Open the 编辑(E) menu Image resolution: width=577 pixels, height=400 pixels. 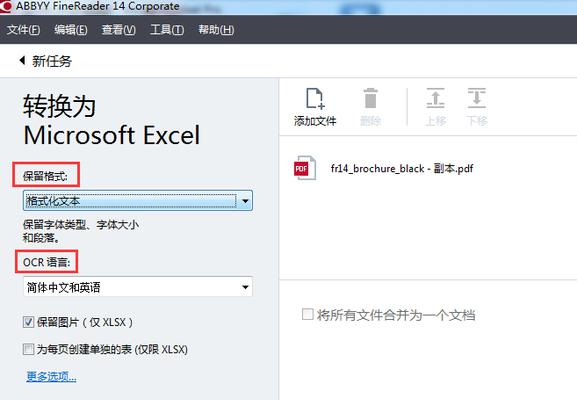point(71,29)
